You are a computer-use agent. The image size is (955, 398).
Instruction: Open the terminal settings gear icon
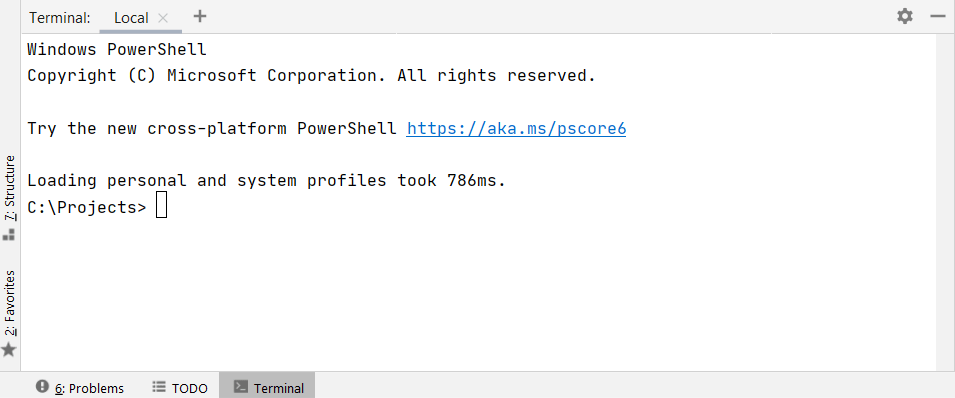(x=905, y=16)
